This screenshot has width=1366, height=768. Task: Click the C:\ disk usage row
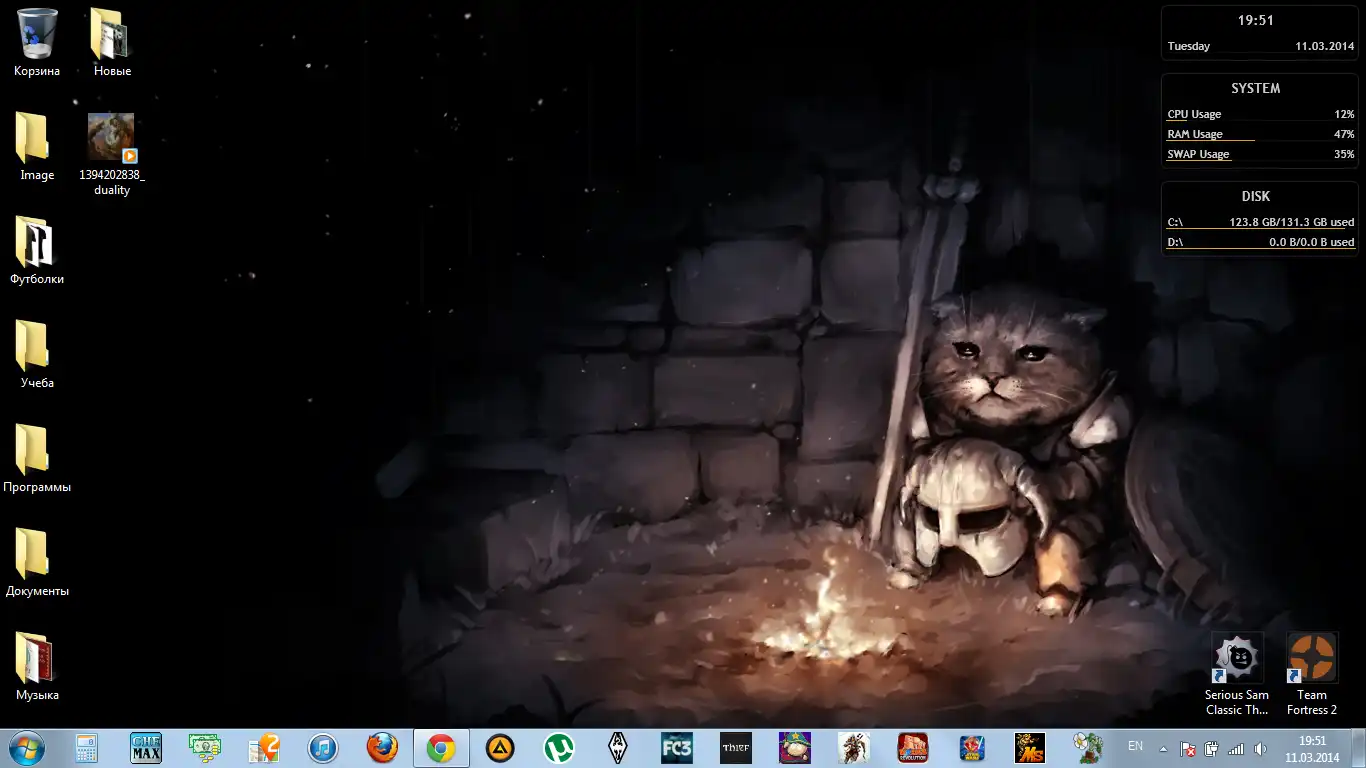tap(1260, 222)
